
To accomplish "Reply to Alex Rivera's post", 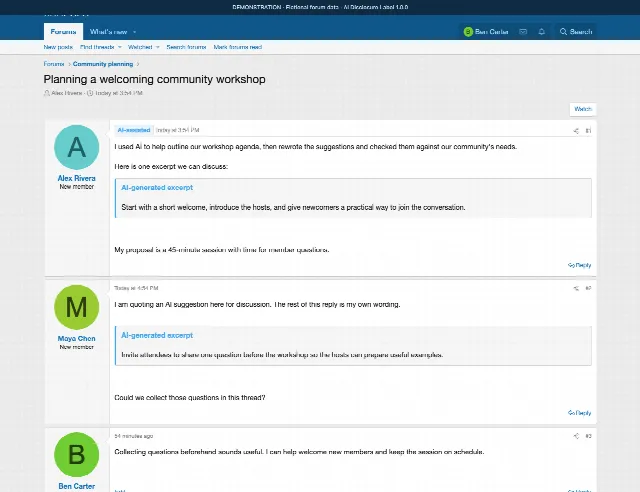I will point(579,265).
